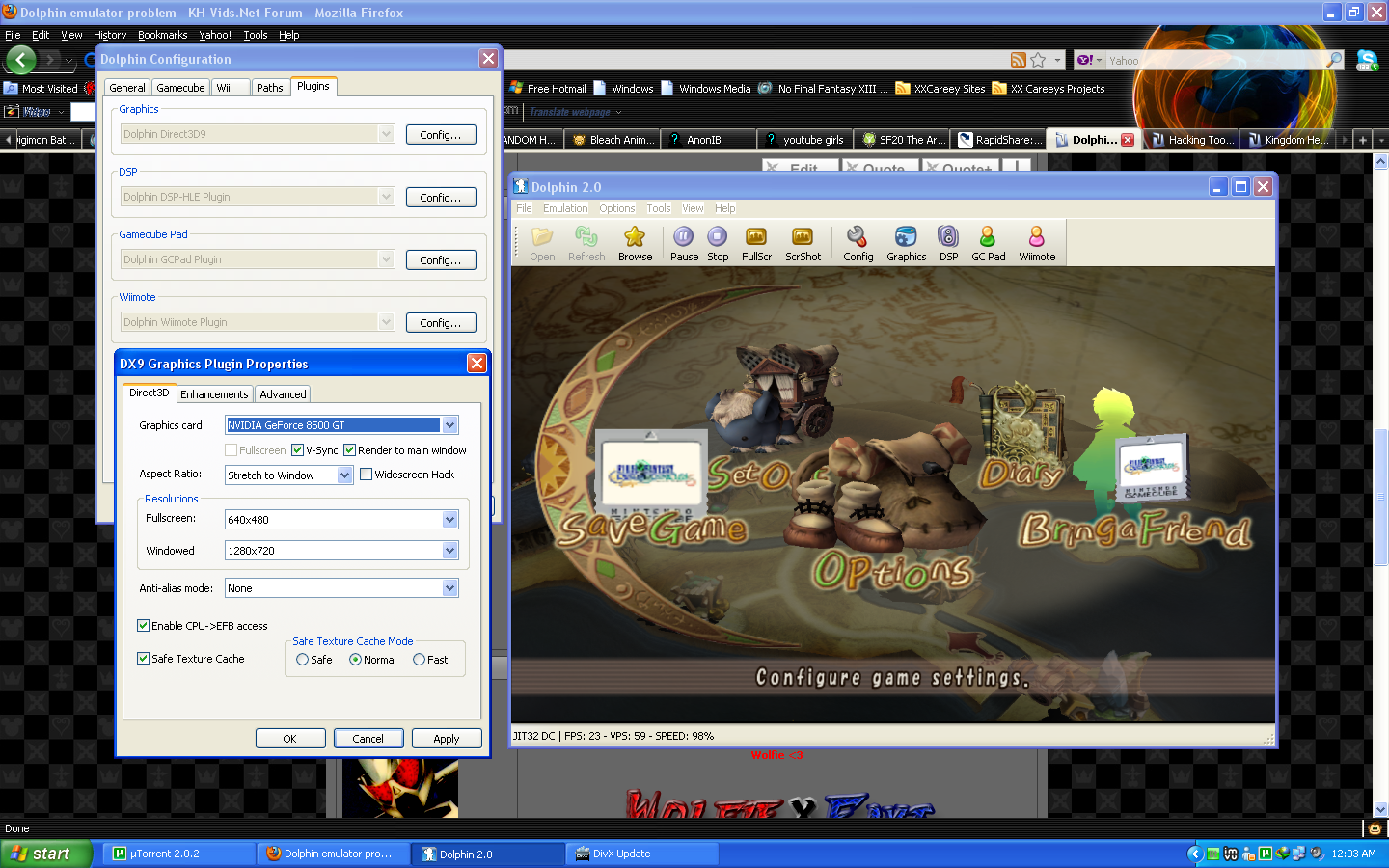Switch to General tab in Dolphin Configuration

click(x=126, y=88)
